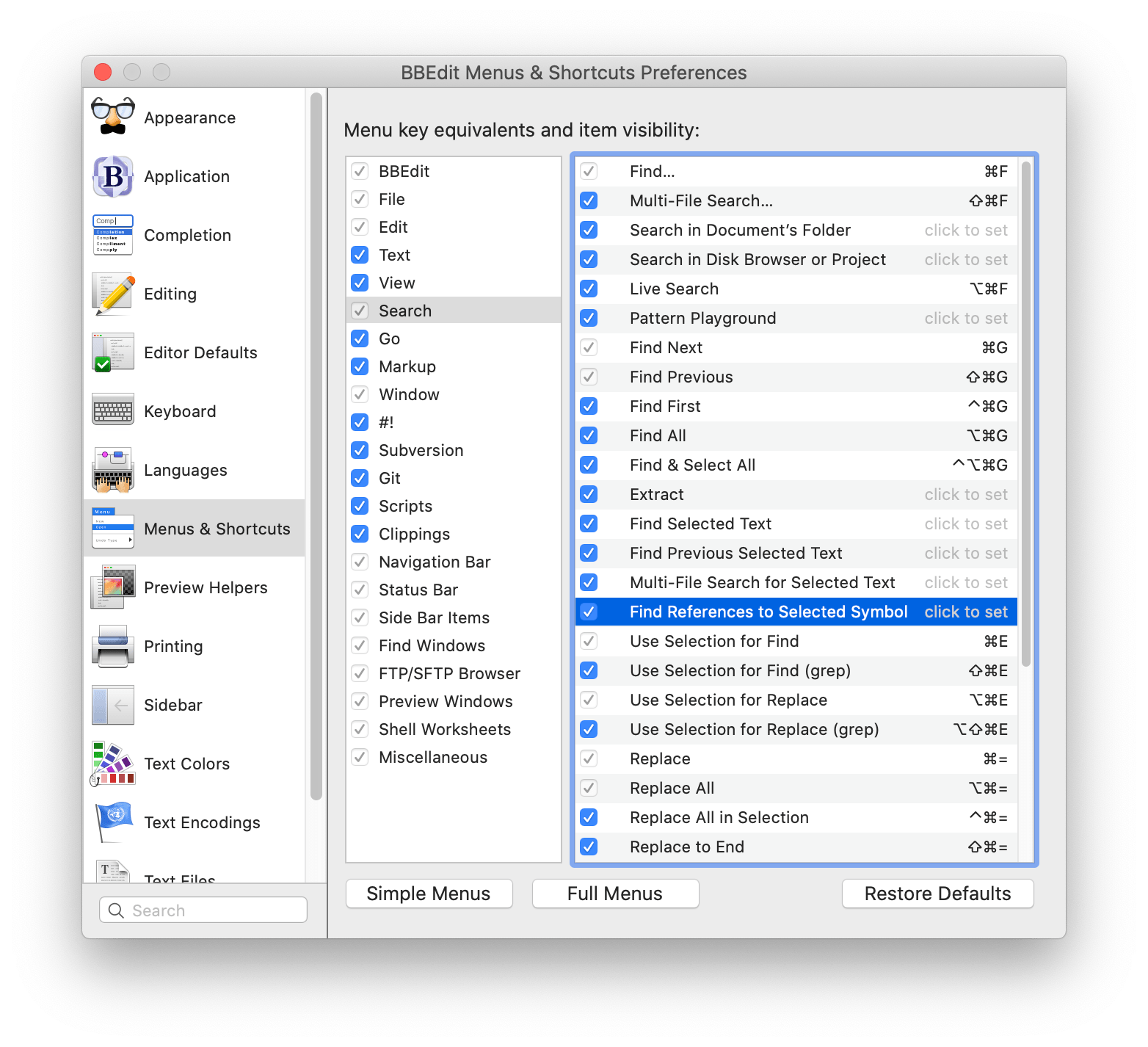Toggle the Git menu visibility checkbox
Image resolution: width=1148 pixels, height=1047 pixels.
pyautogui.click(x=360, y=478)
